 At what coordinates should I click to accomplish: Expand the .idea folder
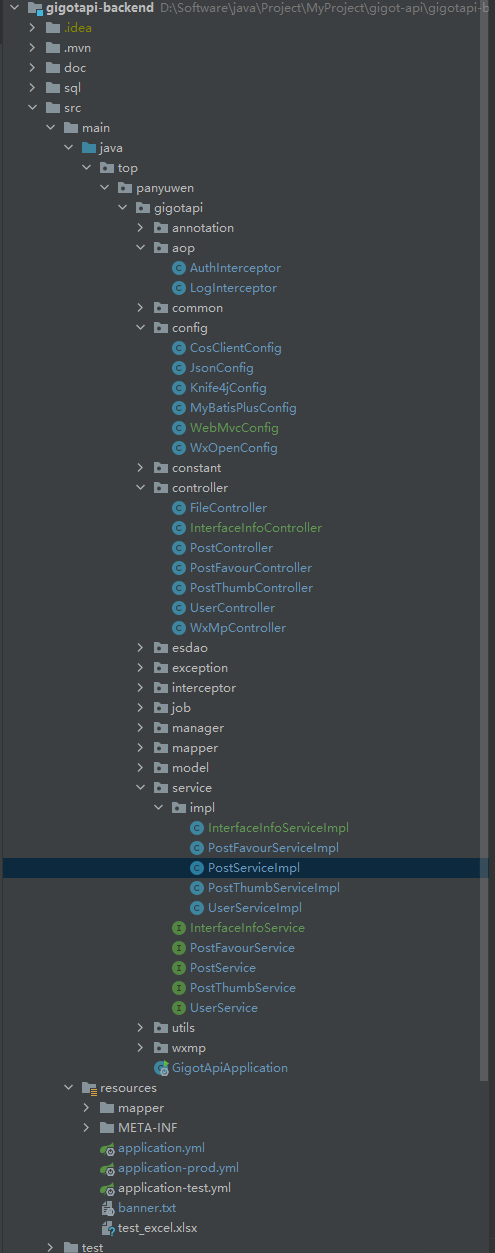33,28
